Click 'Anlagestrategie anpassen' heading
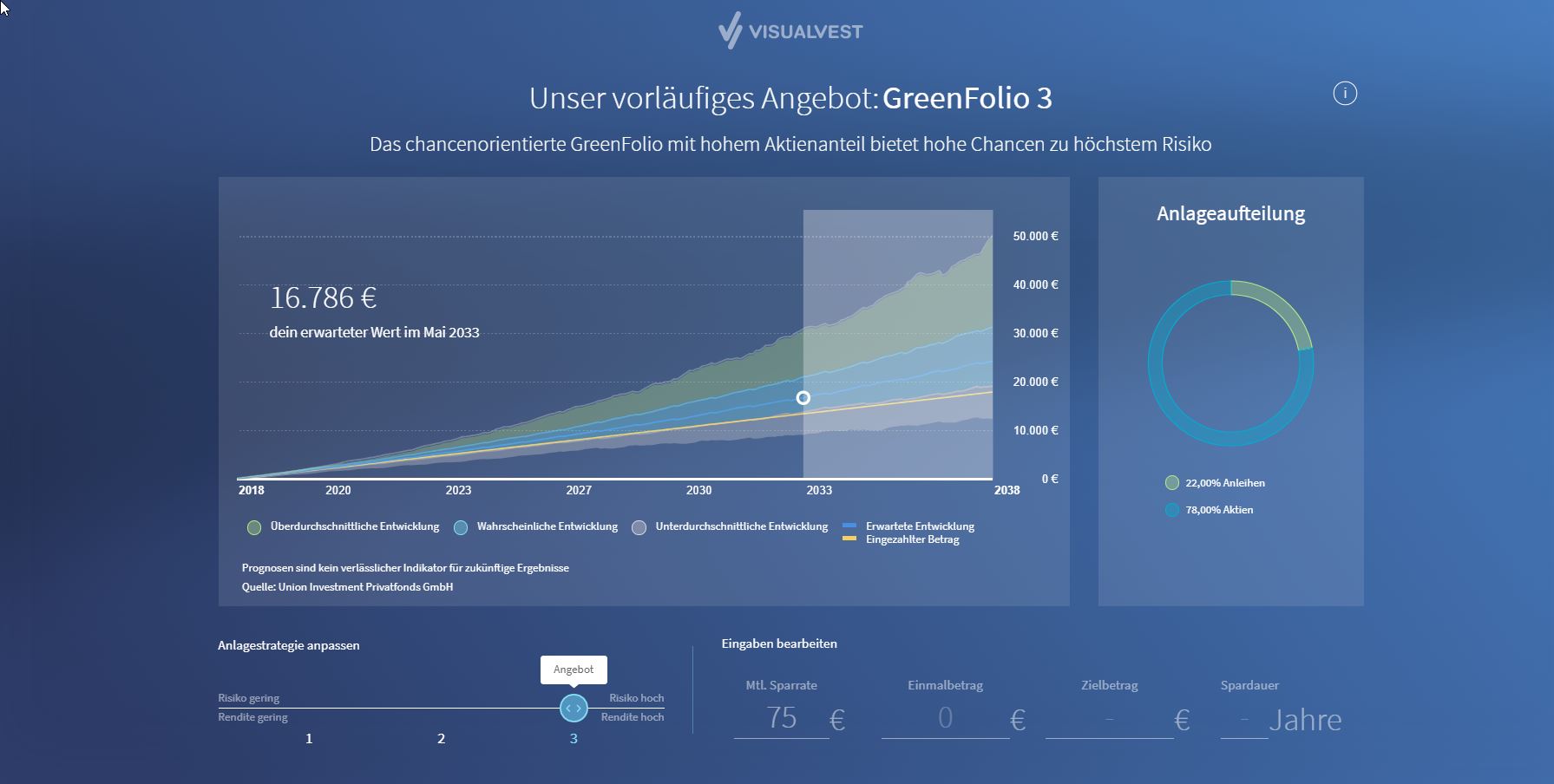This screenshot has width=1554, height=784. [288, 645]
